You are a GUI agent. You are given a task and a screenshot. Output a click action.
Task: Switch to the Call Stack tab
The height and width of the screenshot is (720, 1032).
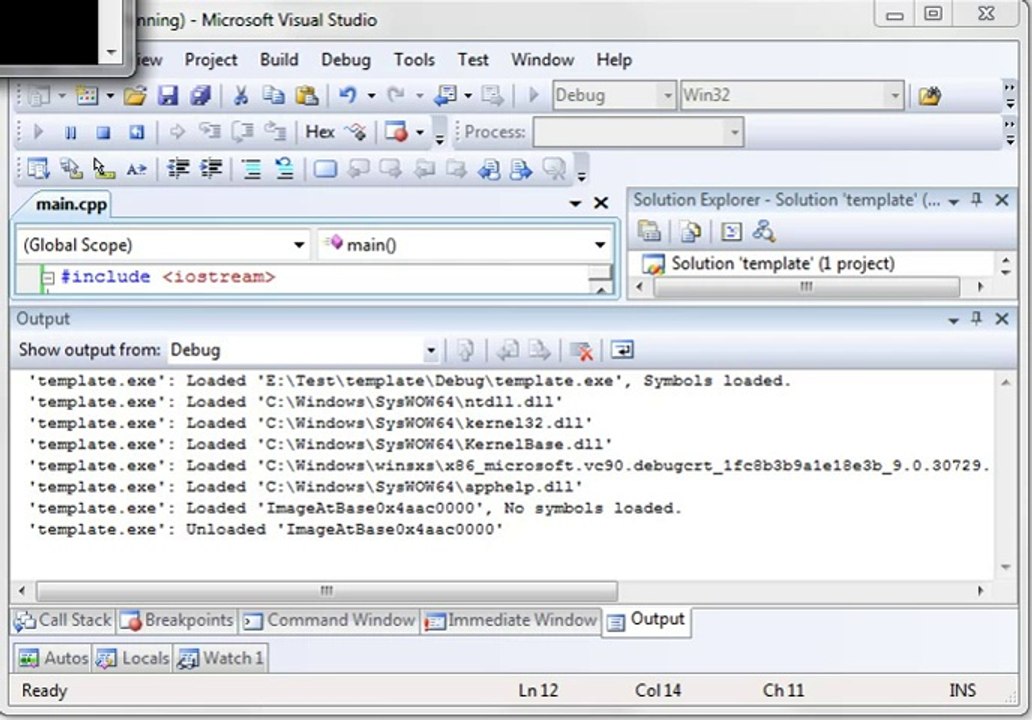click(63, 620)
